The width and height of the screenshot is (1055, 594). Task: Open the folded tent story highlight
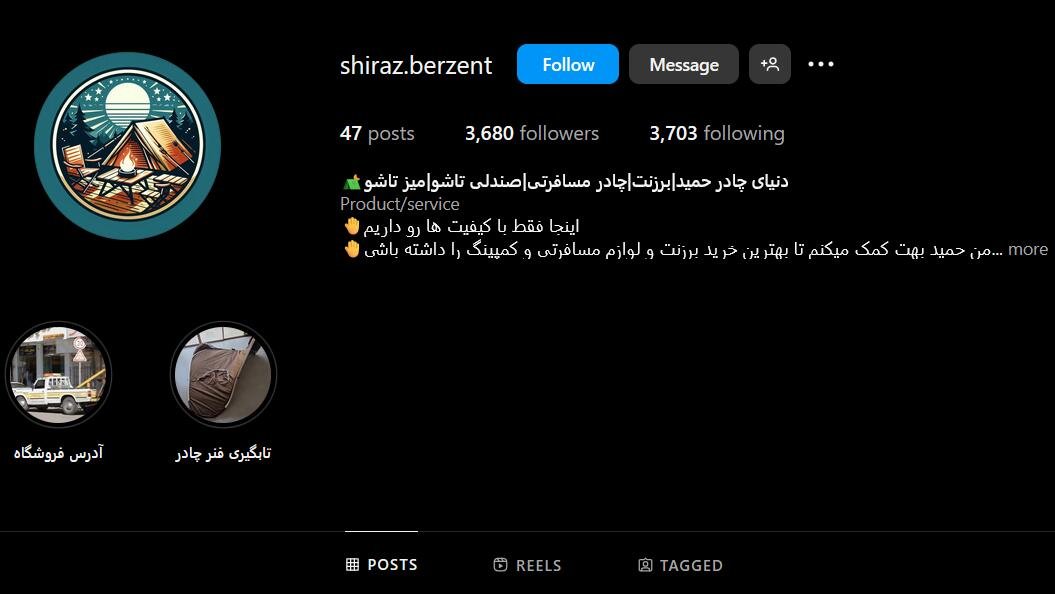point(223,374)
